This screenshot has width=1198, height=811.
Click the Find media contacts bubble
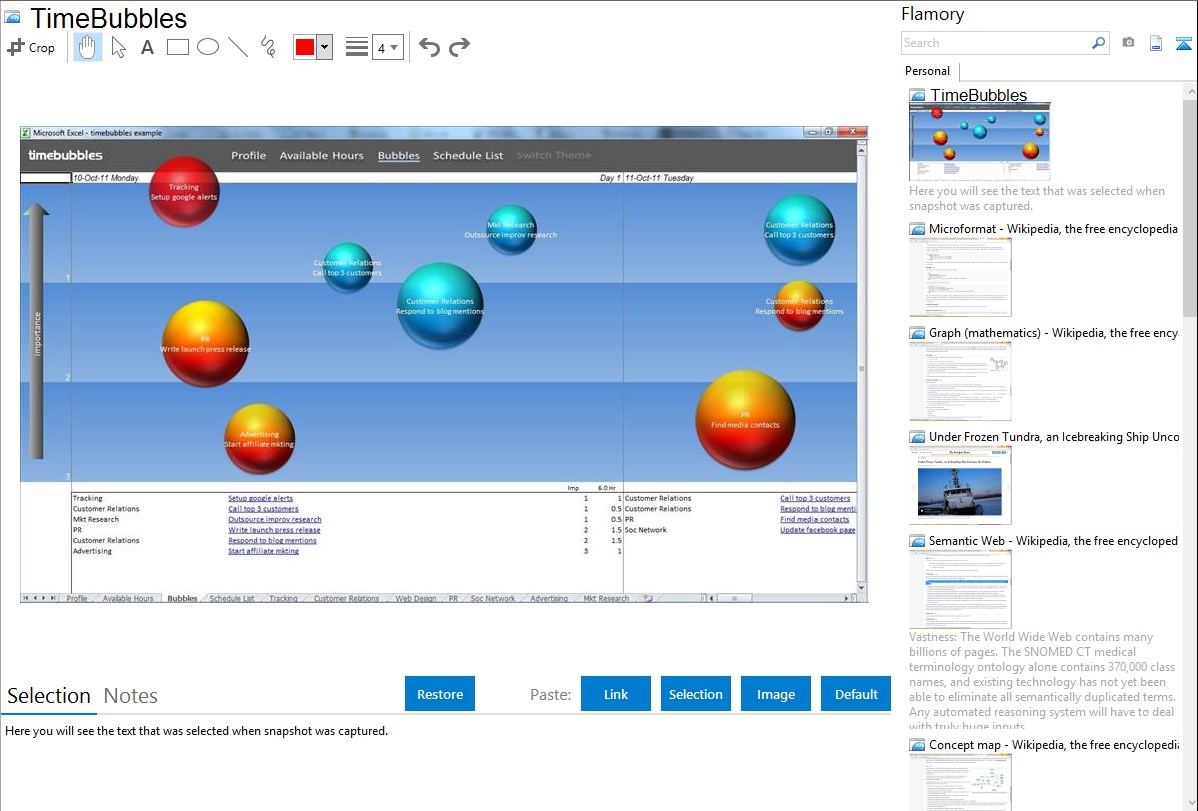[x=745, y=420]
